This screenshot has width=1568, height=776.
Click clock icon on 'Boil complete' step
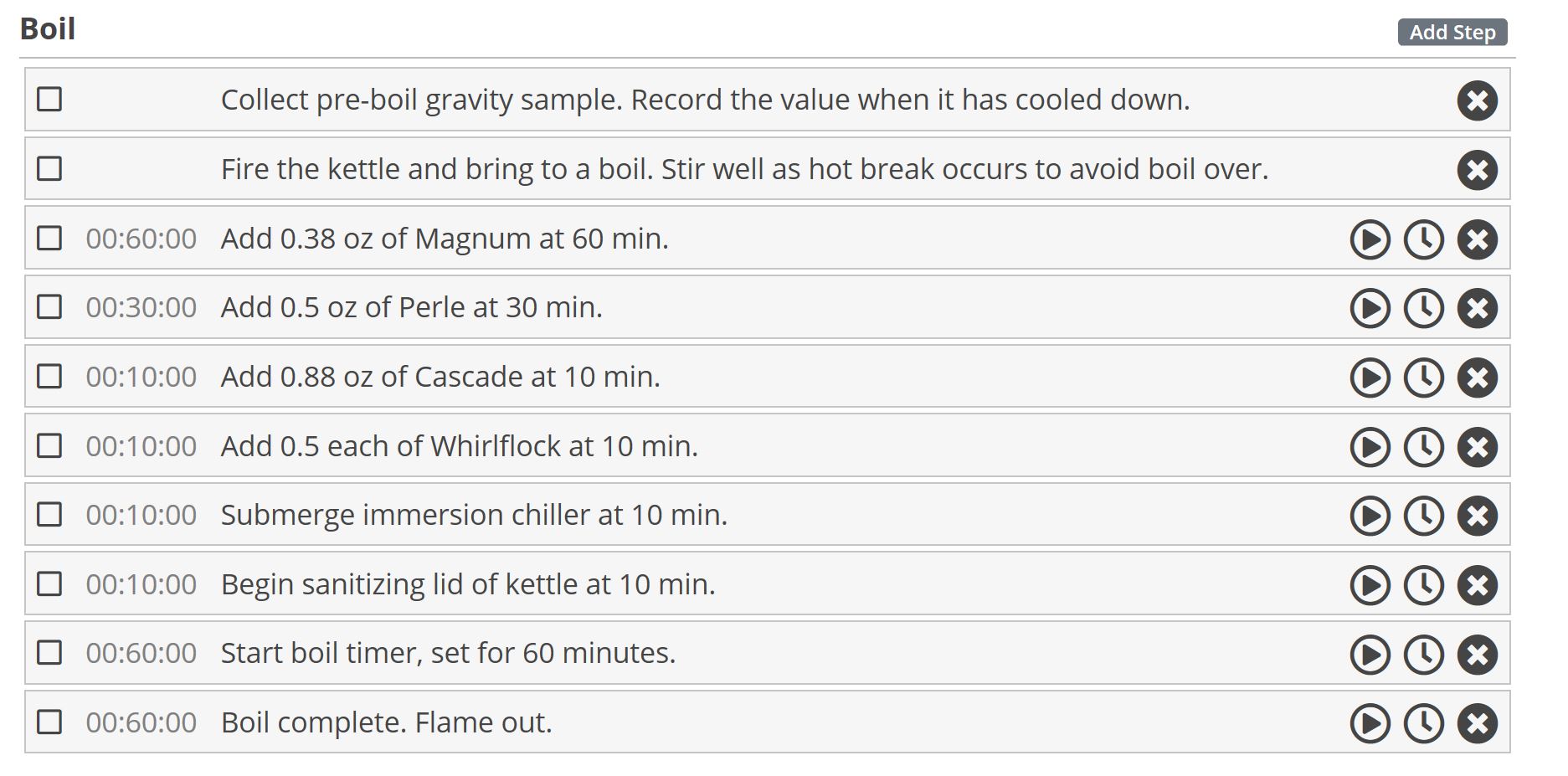pyautogui.click(x=1423, y=723)
